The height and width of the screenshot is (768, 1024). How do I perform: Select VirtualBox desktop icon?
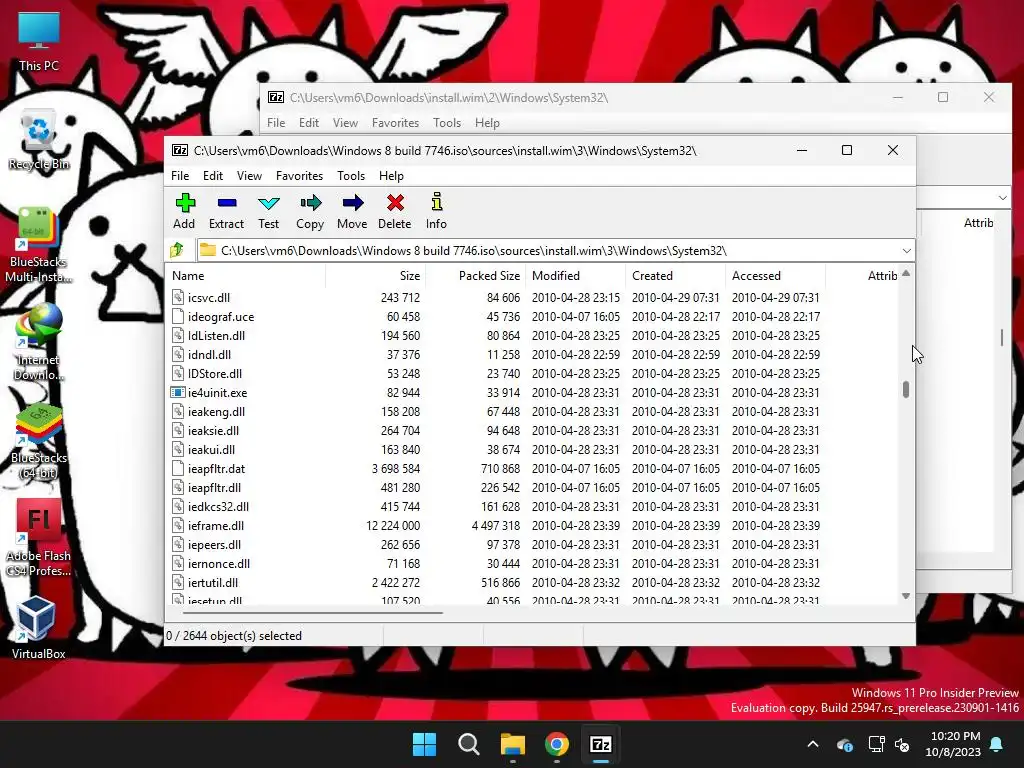point(39,628)
